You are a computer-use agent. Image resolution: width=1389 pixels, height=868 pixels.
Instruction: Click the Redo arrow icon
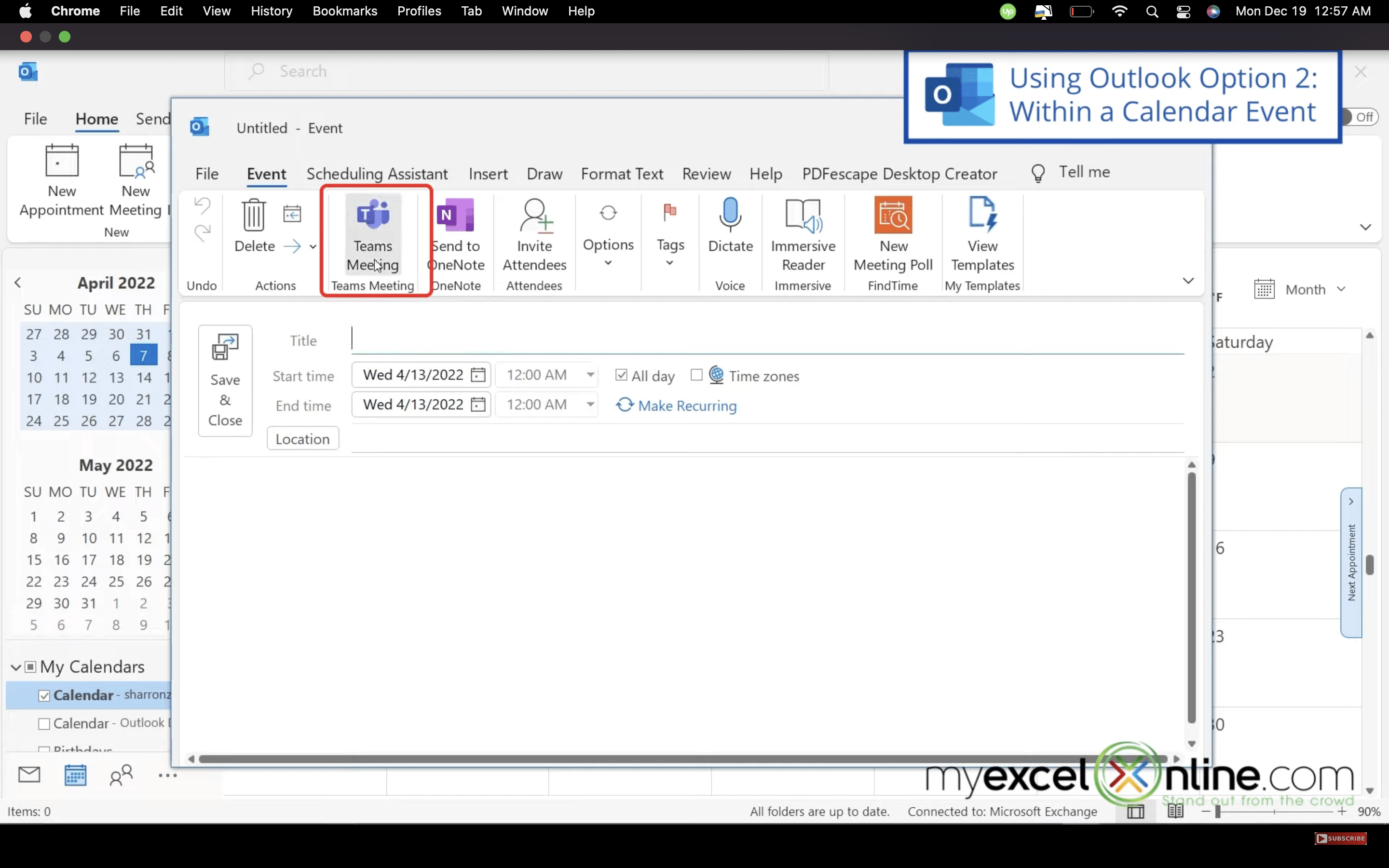(202, 232)
